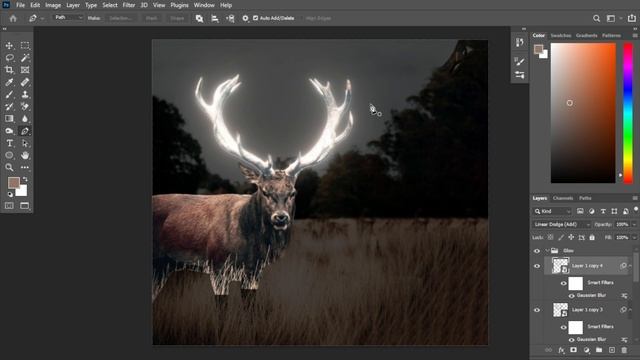This screenshot has height=360, width=640.
Task: Open the Image menu
Action: click(53, 5)
